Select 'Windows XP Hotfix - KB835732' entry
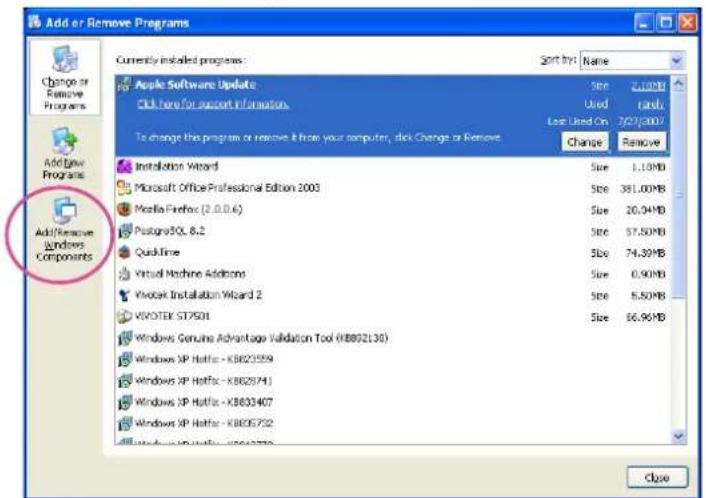 204,424
